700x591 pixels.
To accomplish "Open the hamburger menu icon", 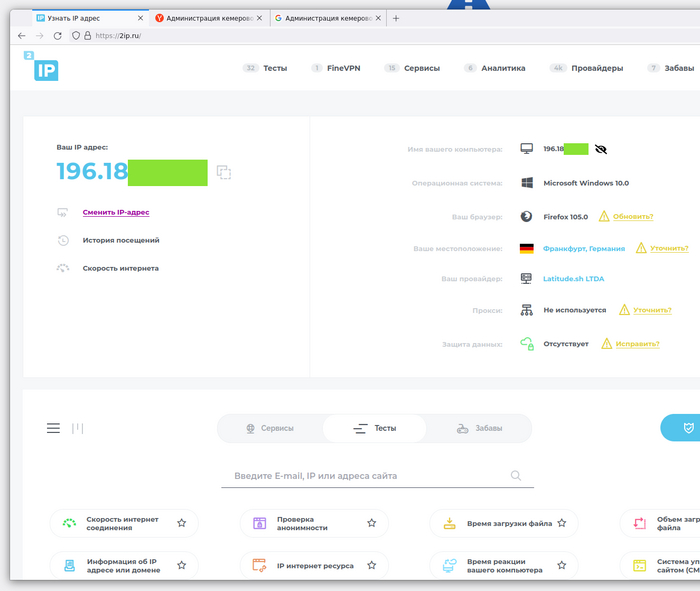I will coord(53,428).
